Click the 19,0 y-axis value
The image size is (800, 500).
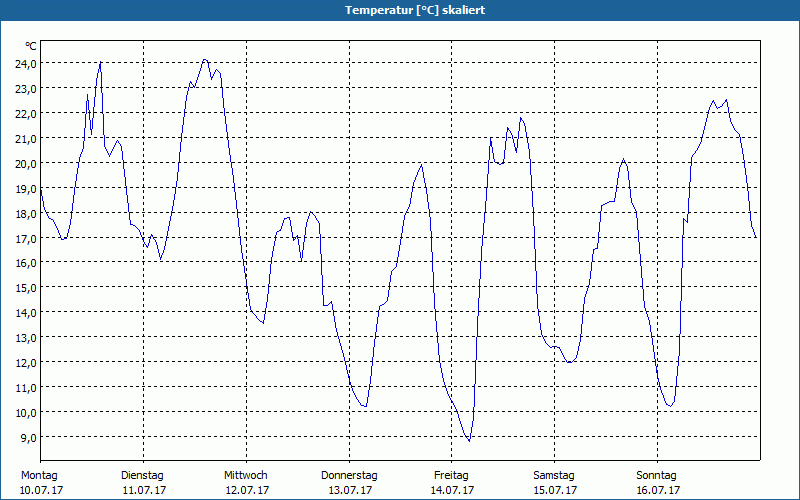[x=26, y=189]
